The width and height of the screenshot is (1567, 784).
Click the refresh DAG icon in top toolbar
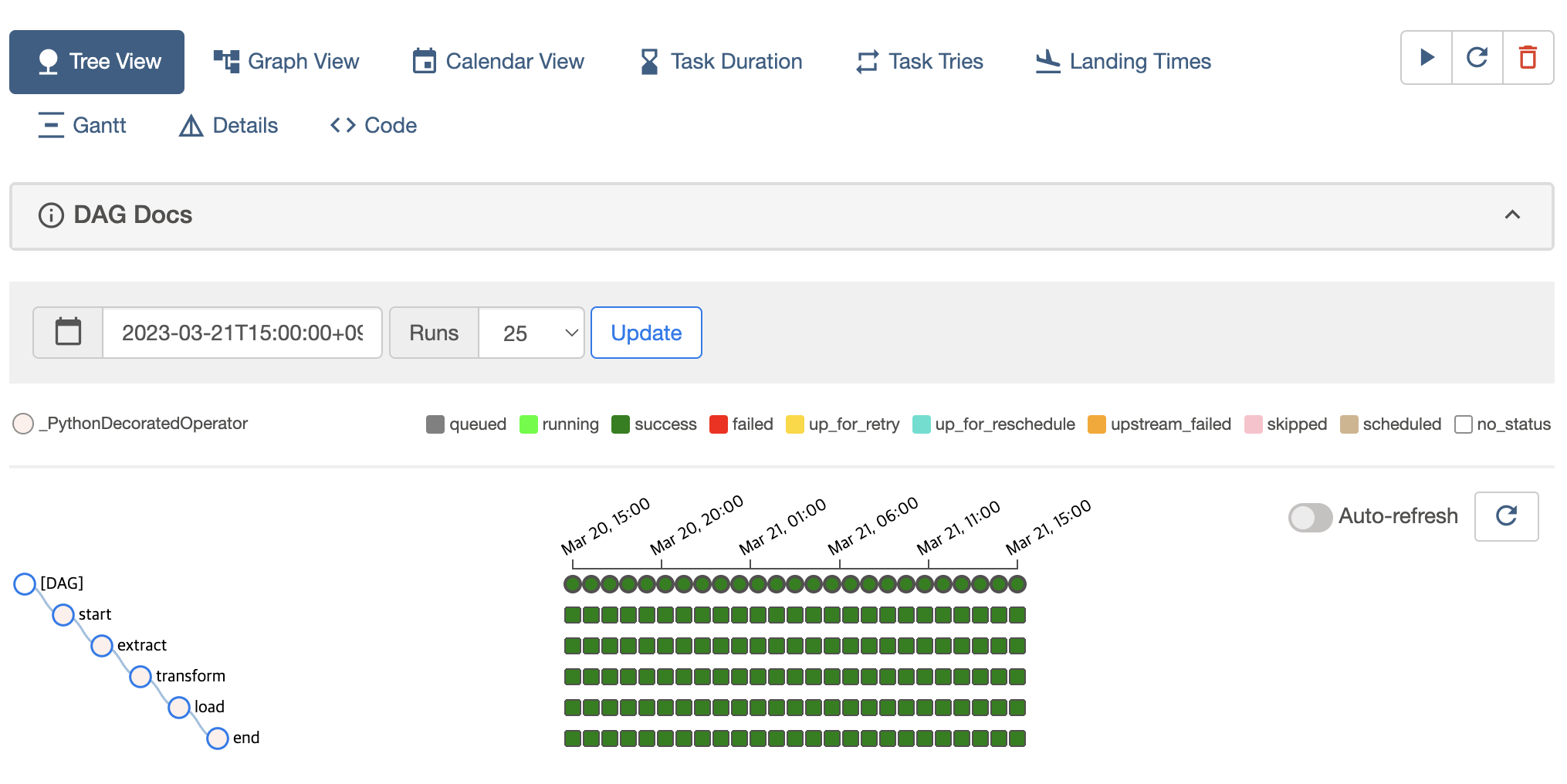click(x=1477, y=58)
